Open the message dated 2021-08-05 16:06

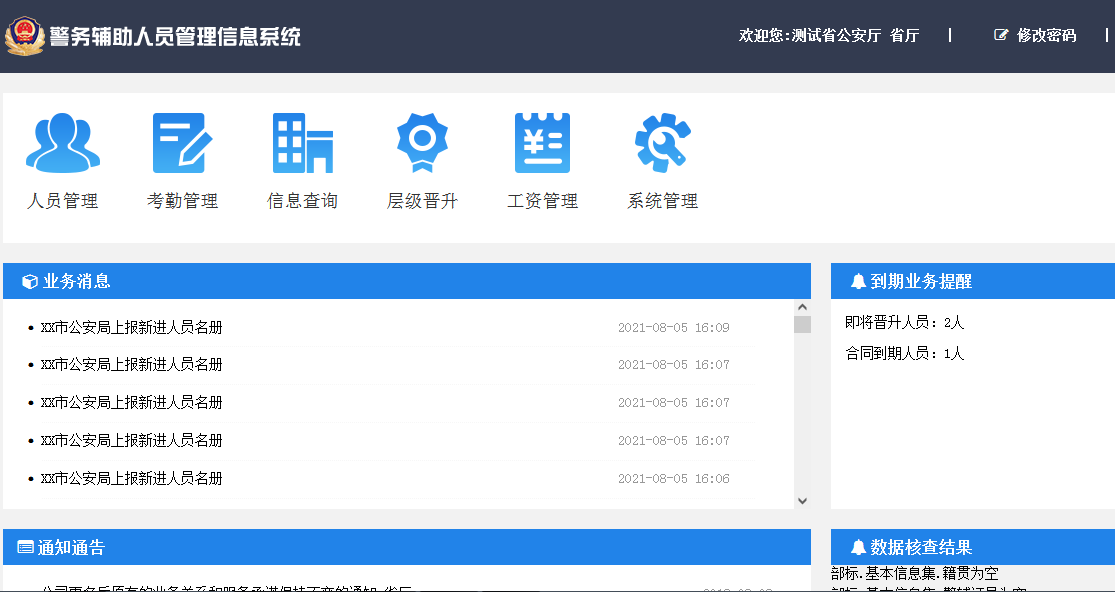[131, 479]
